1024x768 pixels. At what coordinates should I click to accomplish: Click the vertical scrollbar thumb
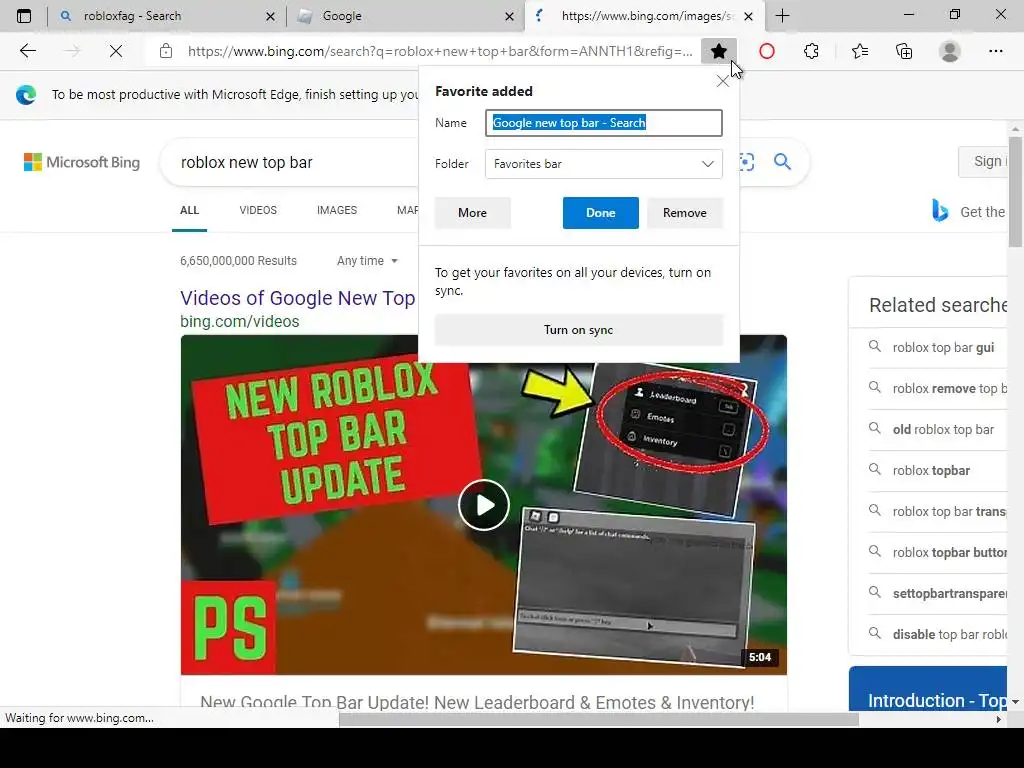click(1016, 192)
